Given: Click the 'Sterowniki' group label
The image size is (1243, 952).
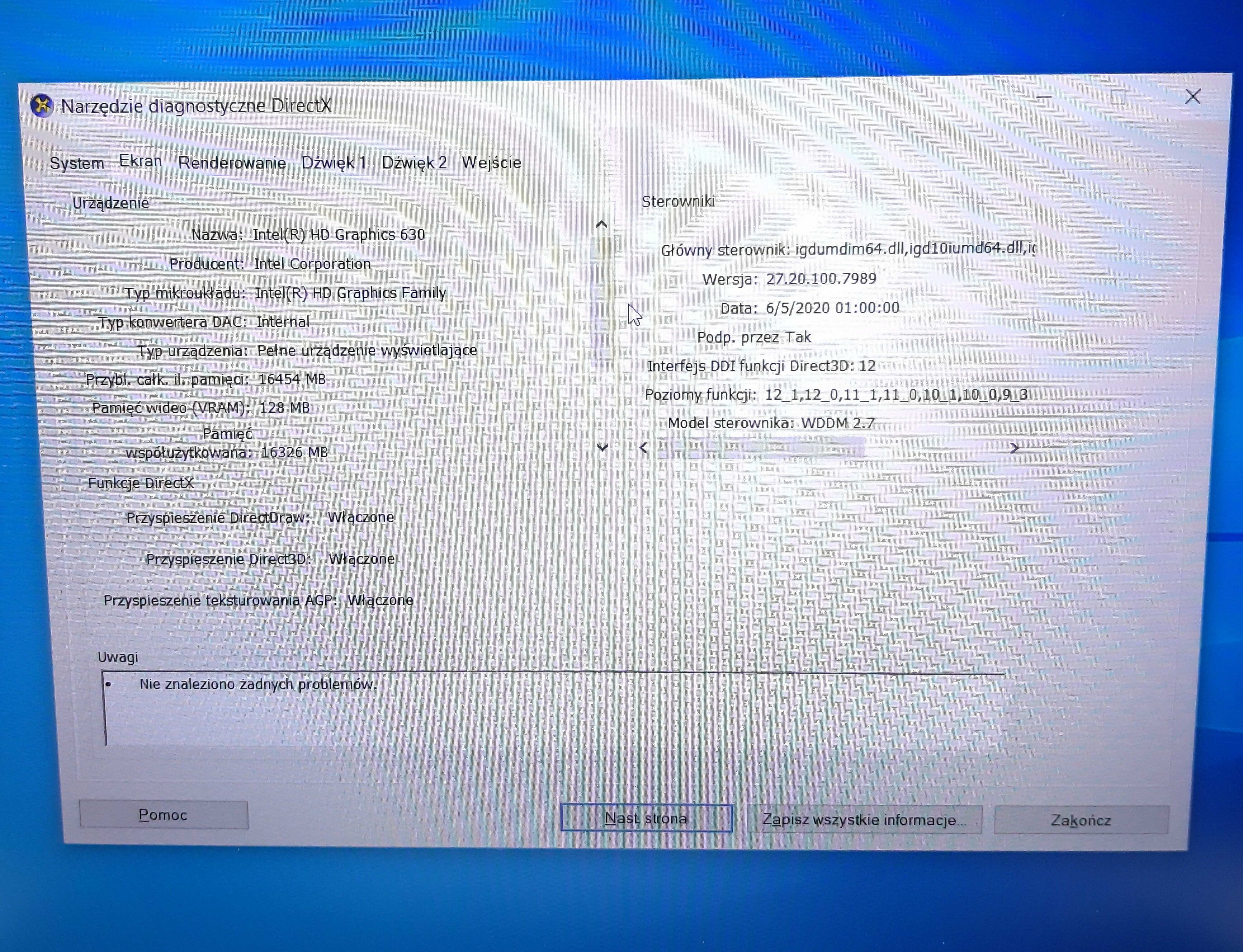Looking at the screenshot, I should (678, 201).
